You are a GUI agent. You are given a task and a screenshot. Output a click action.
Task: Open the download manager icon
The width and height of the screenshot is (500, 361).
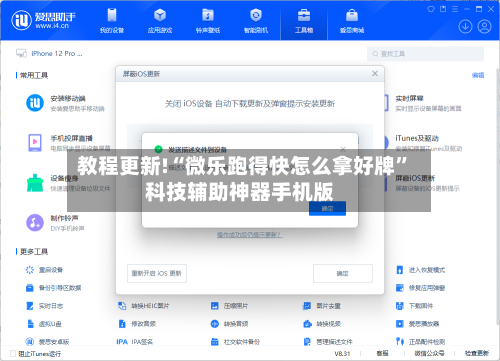(465, 27)
